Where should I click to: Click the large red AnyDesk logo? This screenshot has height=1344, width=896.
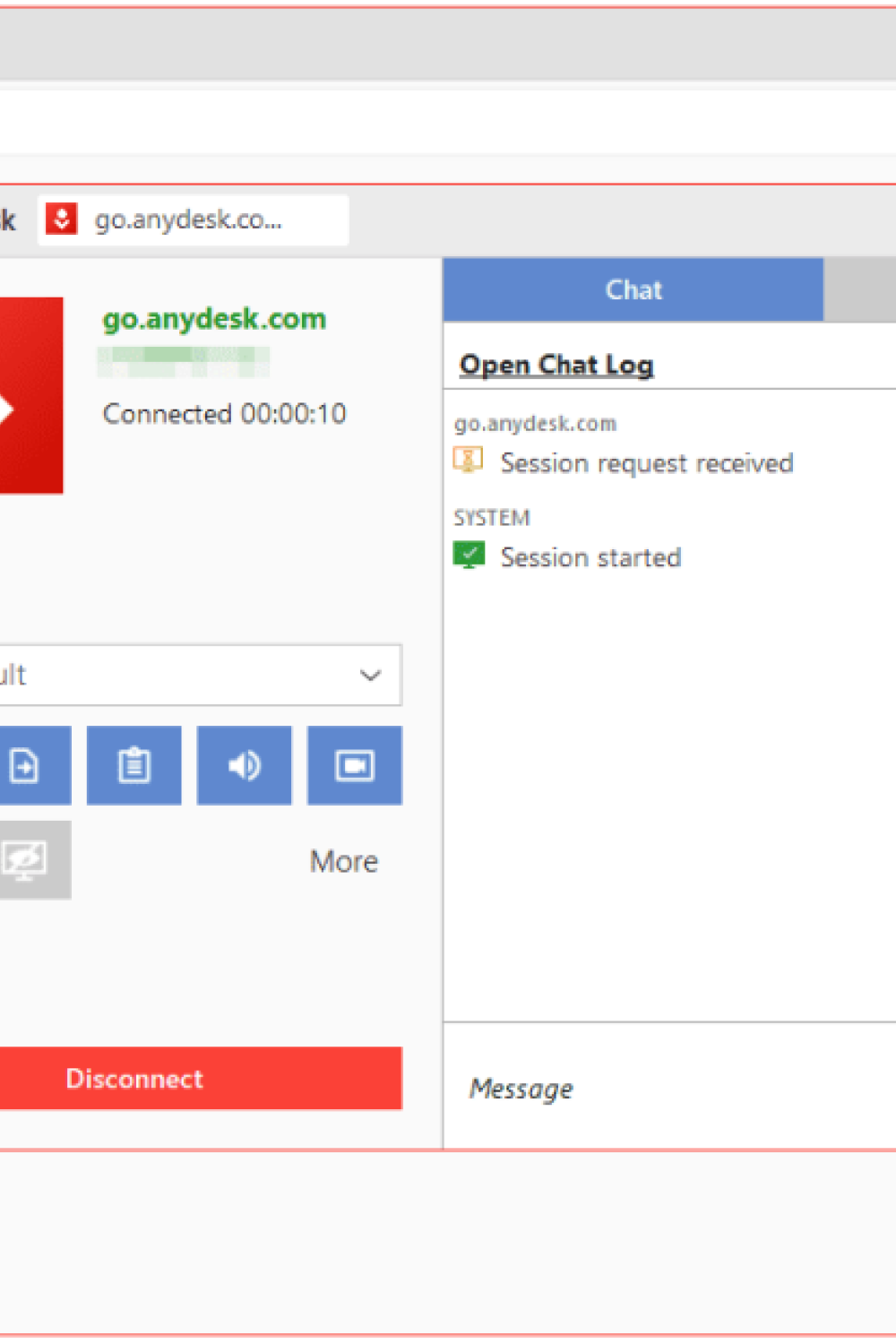[x=30, y=395]
